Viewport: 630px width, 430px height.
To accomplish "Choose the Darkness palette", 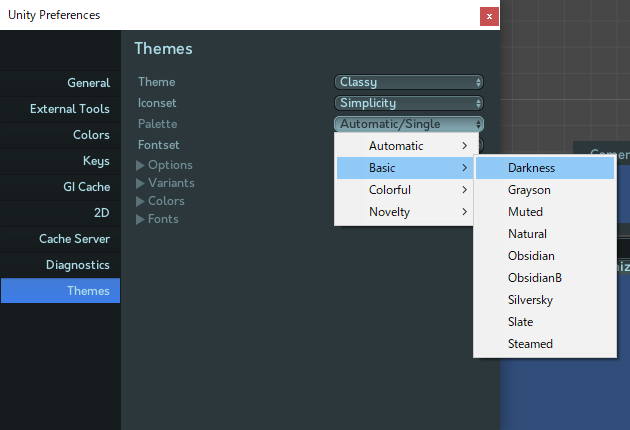I will click(545, 168).
